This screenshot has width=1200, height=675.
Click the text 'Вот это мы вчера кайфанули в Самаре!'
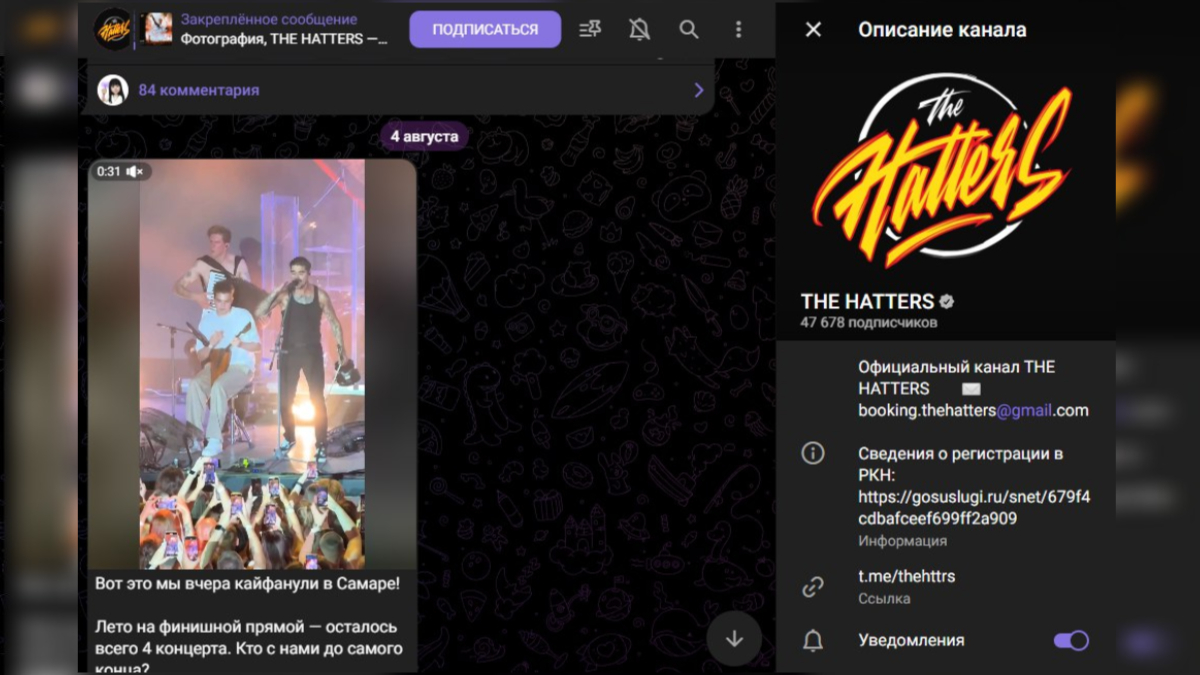pyautogui.click(x=248, y=582)
